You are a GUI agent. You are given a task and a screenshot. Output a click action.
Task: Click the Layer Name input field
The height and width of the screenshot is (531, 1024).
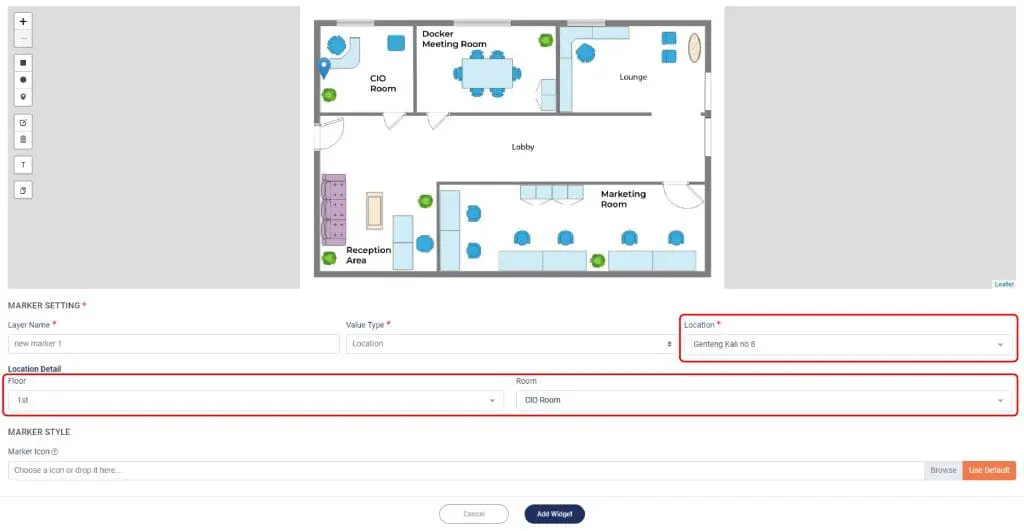pos(173,344)
